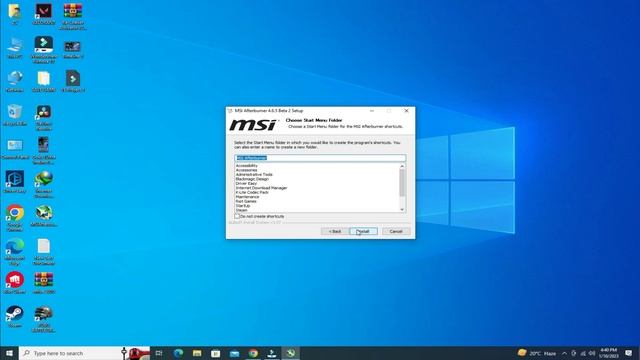Select the New Text Document desktop file

44,252
